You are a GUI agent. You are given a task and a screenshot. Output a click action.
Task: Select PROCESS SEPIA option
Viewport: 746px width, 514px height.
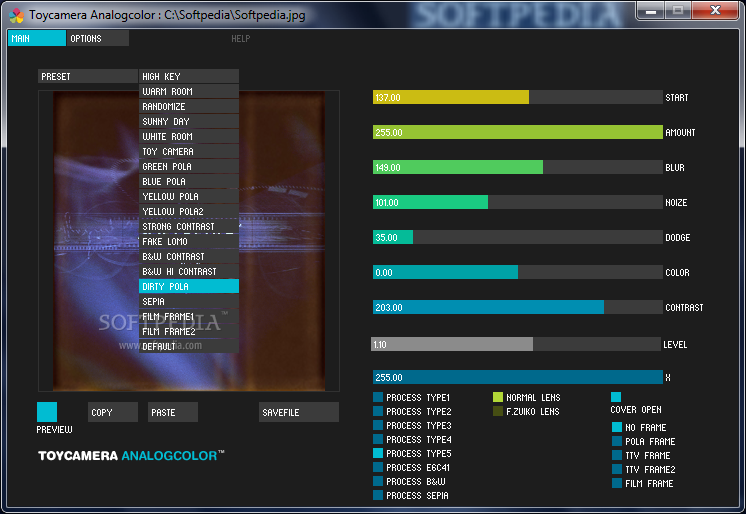(x=378, y=495)
